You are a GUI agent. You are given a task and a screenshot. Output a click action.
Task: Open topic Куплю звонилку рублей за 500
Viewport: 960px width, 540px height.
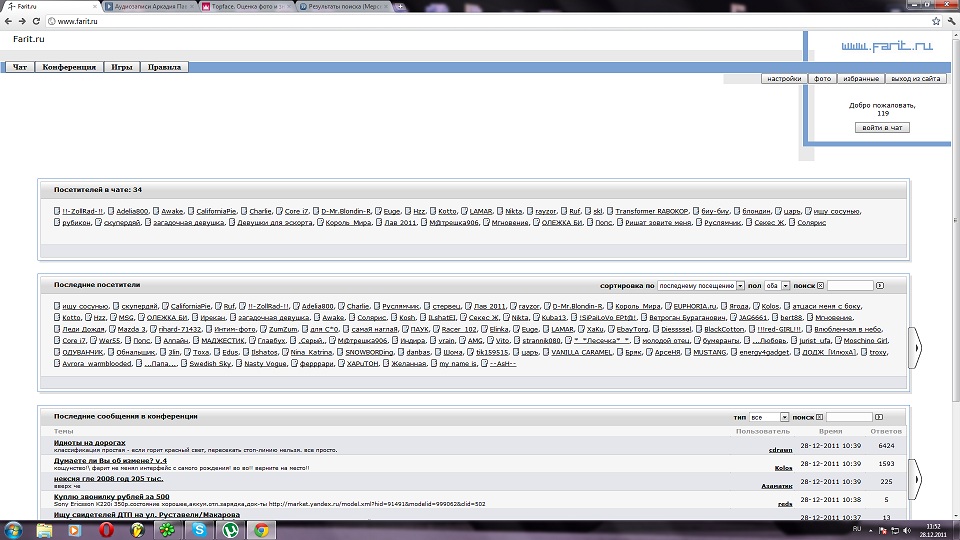pyautogui.click(x=111, y=497)
